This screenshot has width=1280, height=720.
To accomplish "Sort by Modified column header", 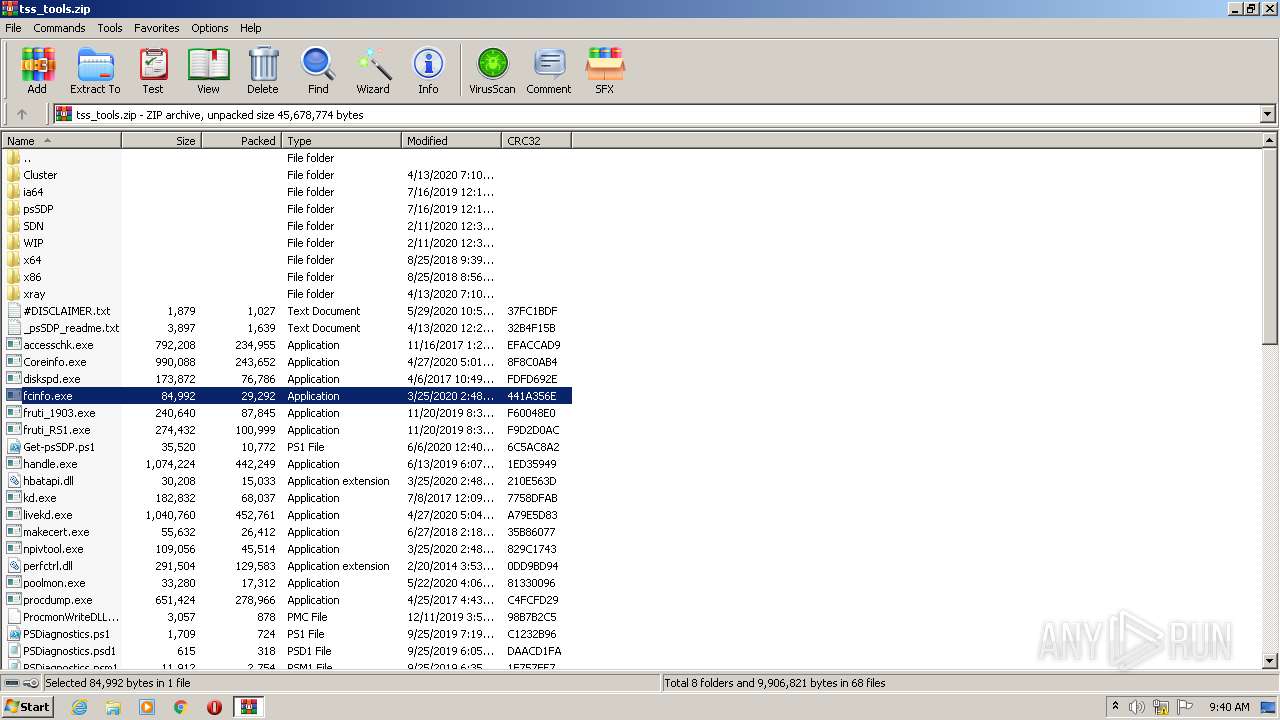I will tap(451, 141).
